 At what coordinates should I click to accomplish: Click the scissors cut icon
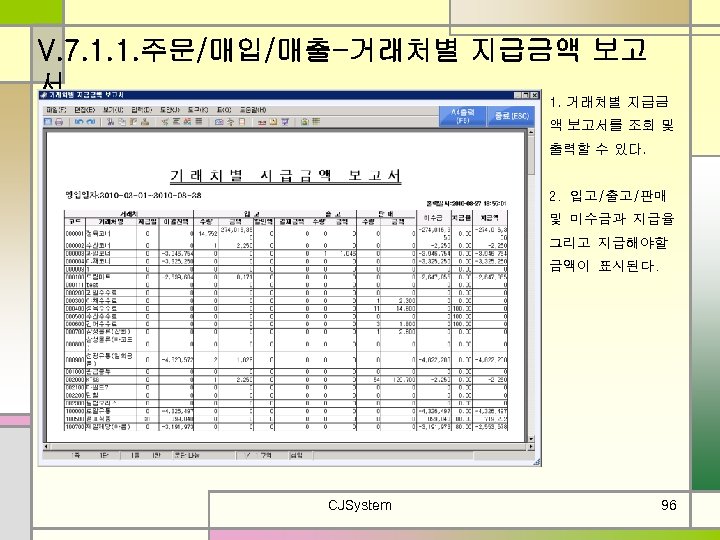(x=111, y=122)
